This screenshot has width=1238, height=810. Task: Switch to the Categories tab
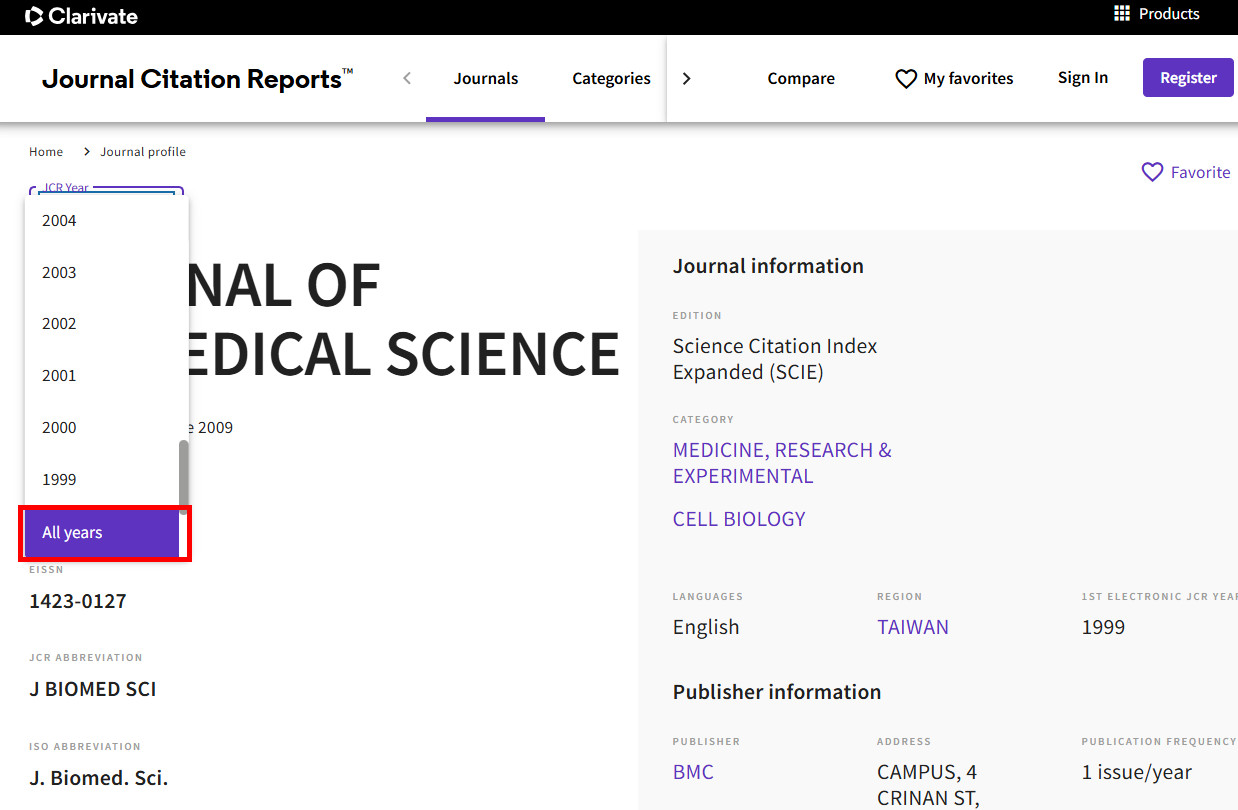[611, 78]
